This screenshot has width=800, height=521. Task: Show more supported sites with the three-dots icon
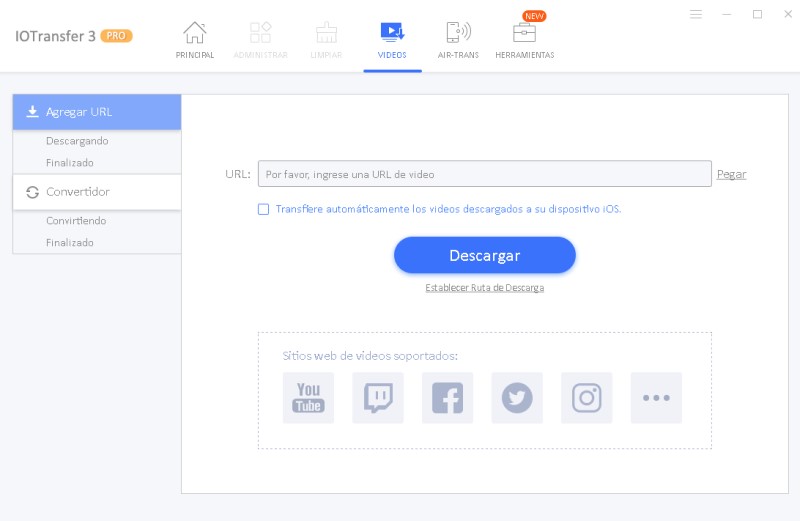tap(656, 398)
